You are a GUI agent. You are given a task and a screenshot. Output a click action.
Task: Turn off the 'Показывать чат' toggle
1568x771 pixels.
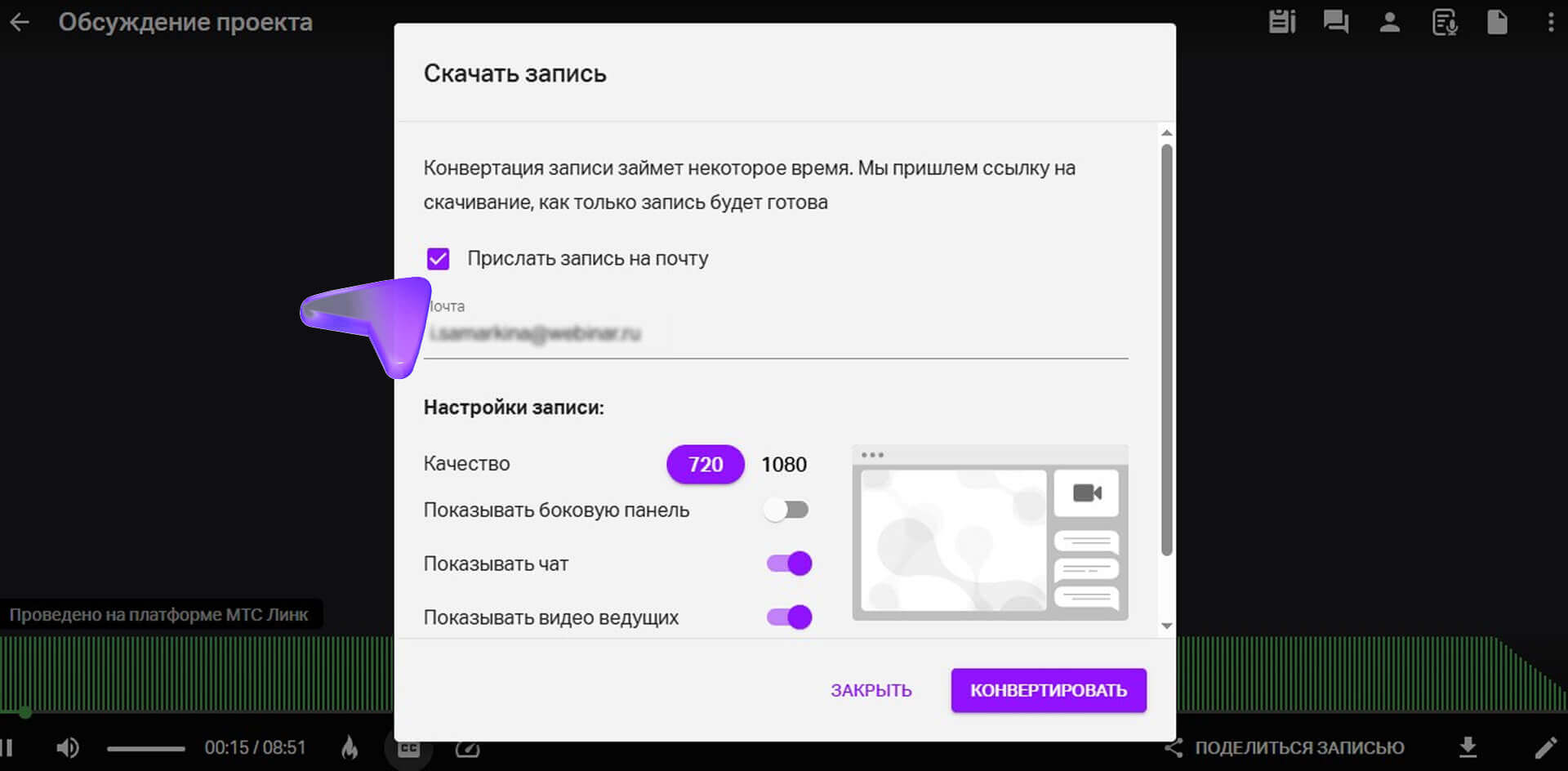(x=788, y=564)
